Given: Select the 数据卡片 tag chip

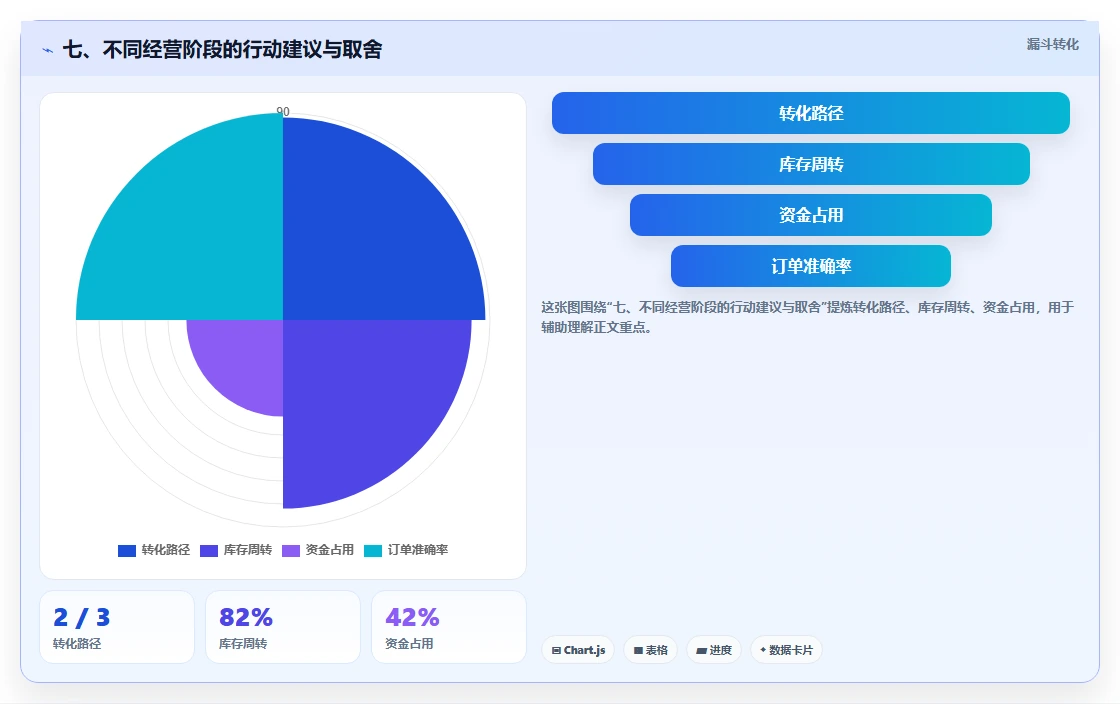Looking at the screenshot, I should coord(786,650).
